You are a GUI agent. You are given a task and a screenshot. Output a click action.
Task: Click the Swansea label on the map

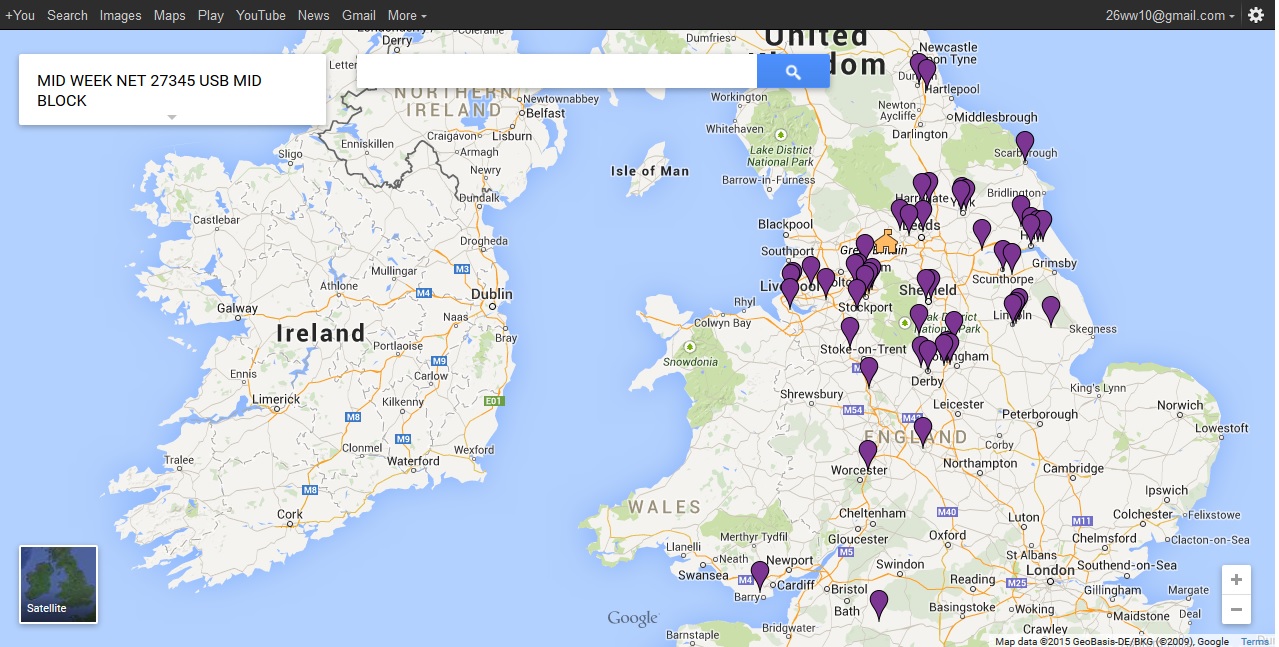click(703, 575)
